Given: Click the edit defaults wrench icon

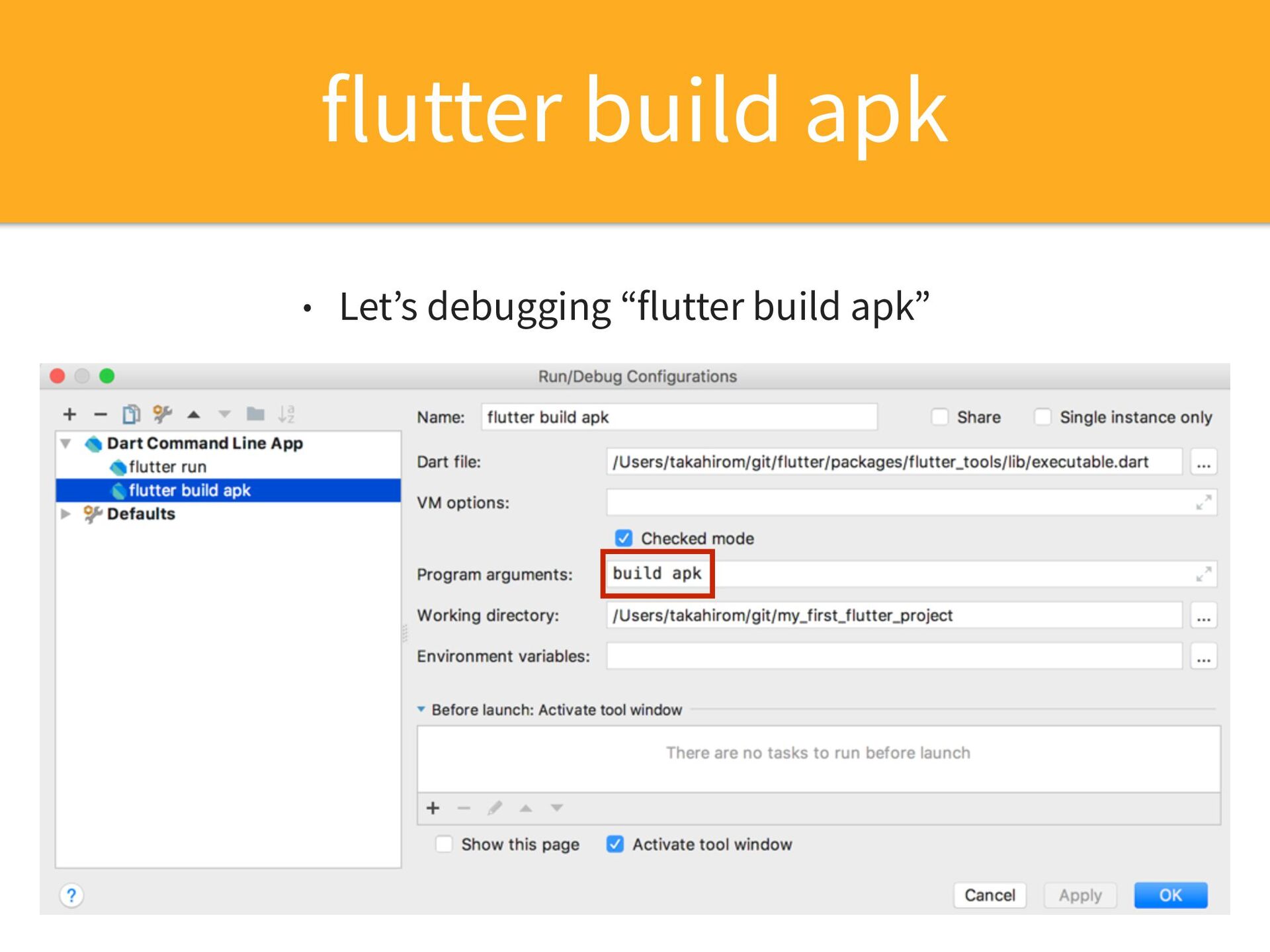Looking at the screenshot, I should pyautogui.click(x=162, y=415).
